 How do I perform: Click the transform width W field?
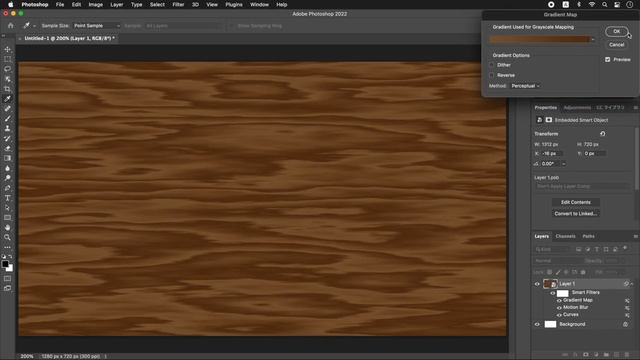tap(551, 144)
